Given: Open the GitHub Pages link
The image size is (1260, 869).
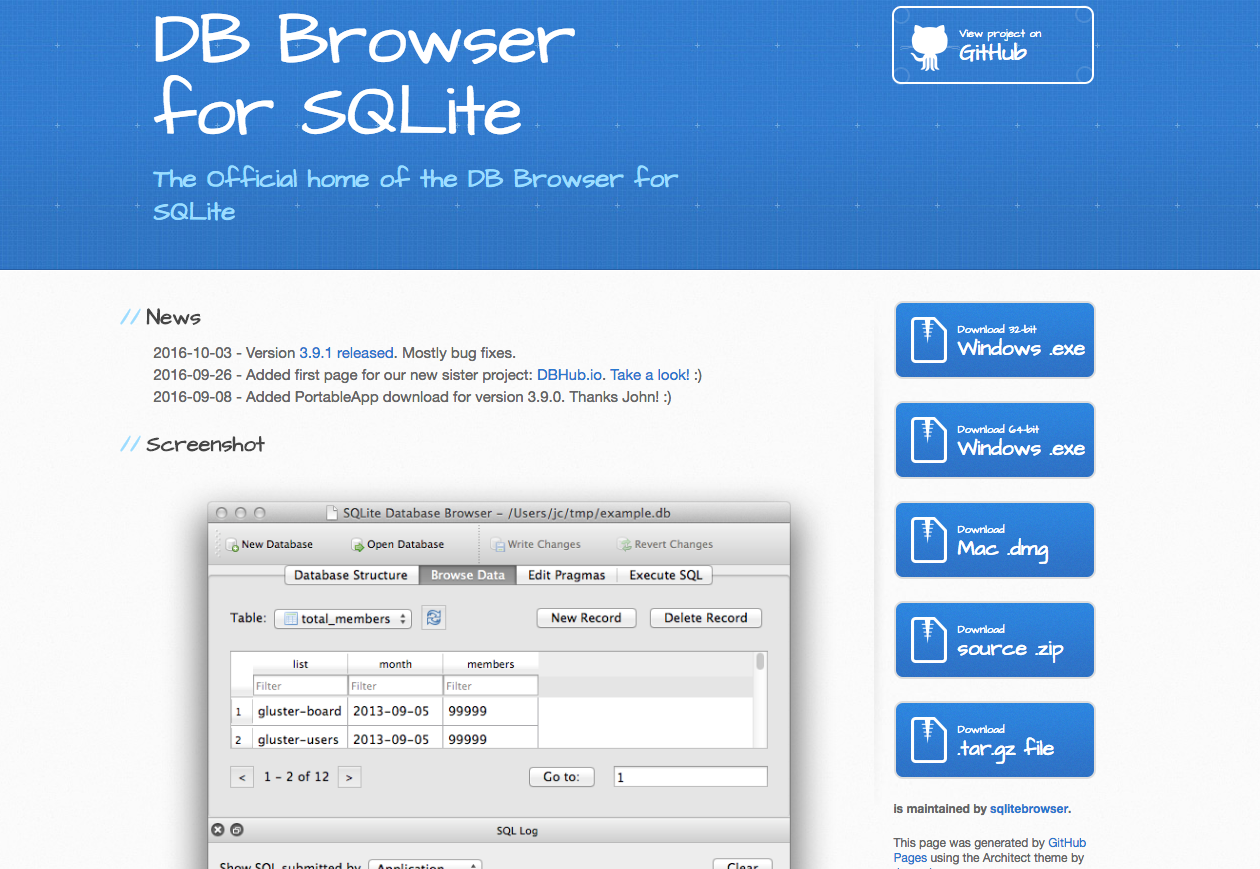Looking at the screenshot, I should click(989, 850).
